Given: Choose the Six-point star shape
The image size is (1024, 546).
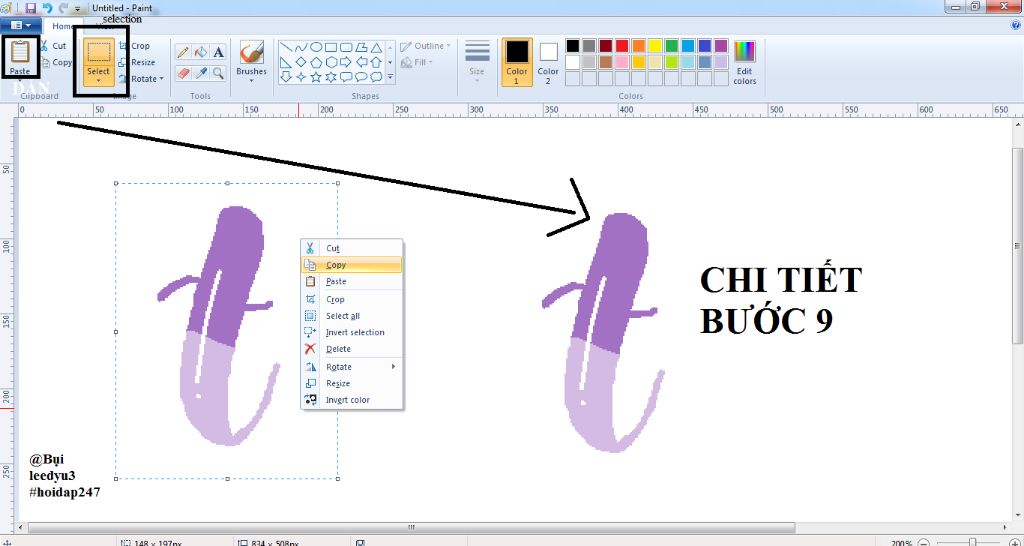Looking at the screenshot, I should (330, 77).
